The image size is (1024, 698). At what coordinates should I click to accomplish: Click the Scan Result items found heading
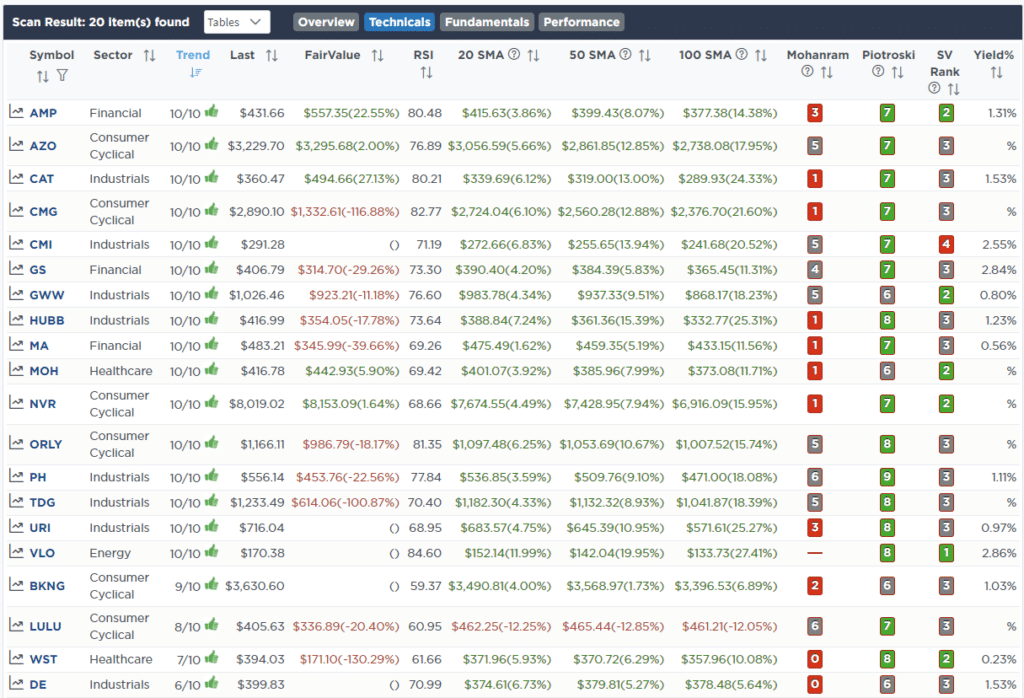(x=101, y=22)
